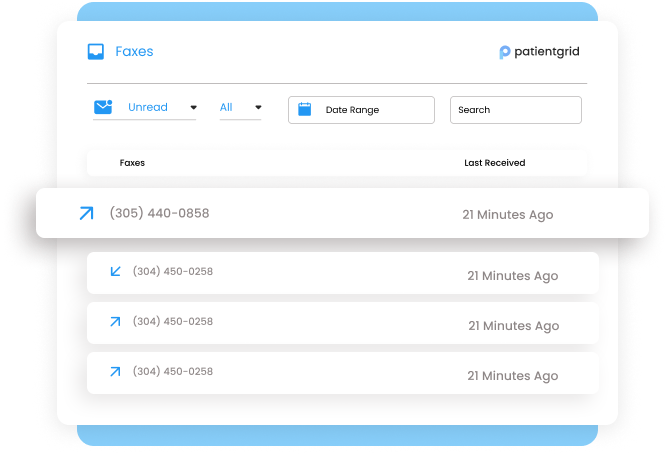Expand the All dropdown arrow
The width and height of the screenshot is (667, 454).
pyautogui.click(x=258, y=107)
